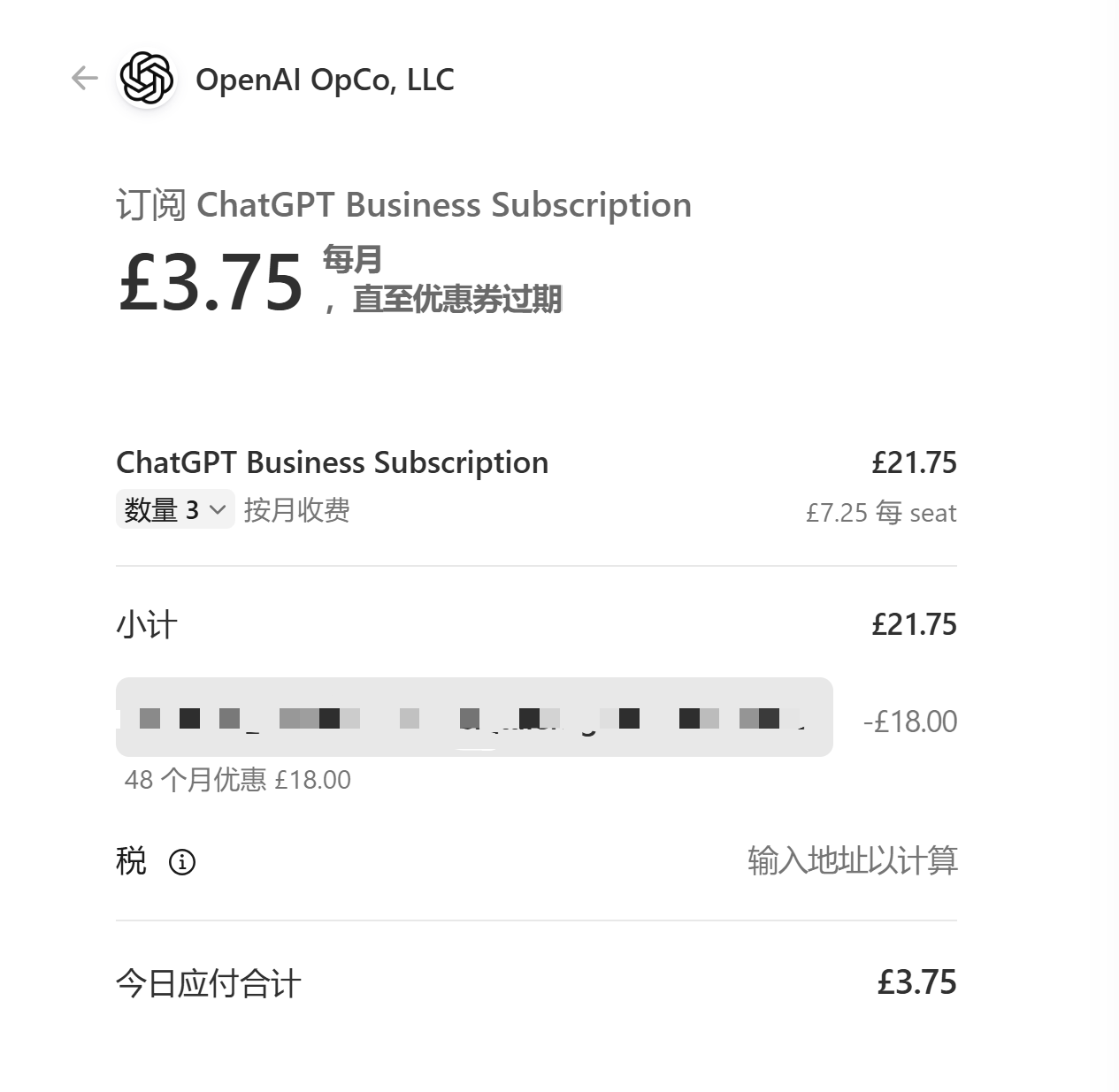Click the large £3.75 monthly price

[211, 283]
